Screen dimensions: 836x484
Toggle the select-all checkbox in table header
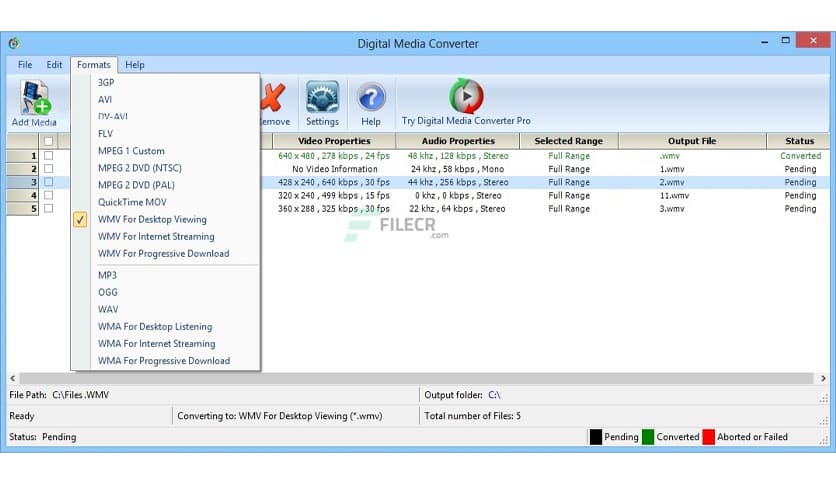coord(49,141)
